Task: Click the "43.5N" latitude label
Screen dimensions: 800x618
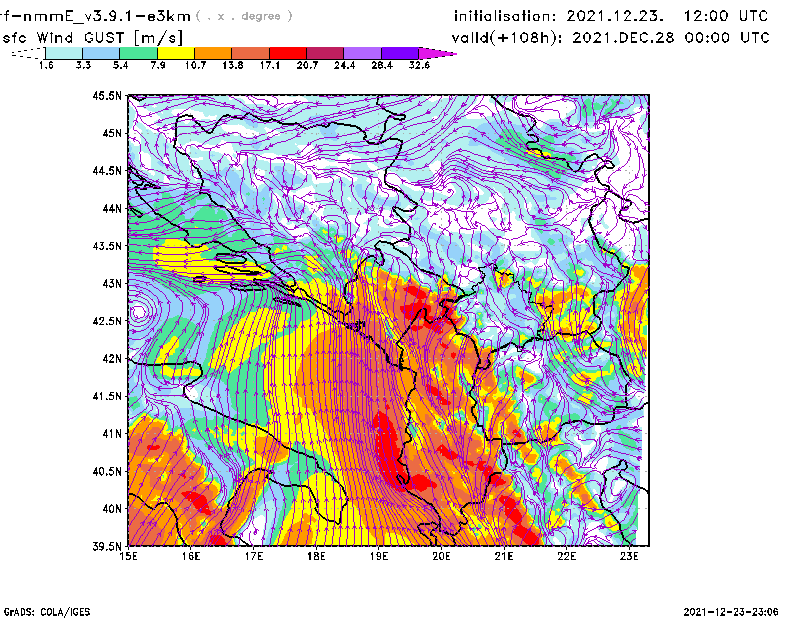Action: [x=107, y=246]
